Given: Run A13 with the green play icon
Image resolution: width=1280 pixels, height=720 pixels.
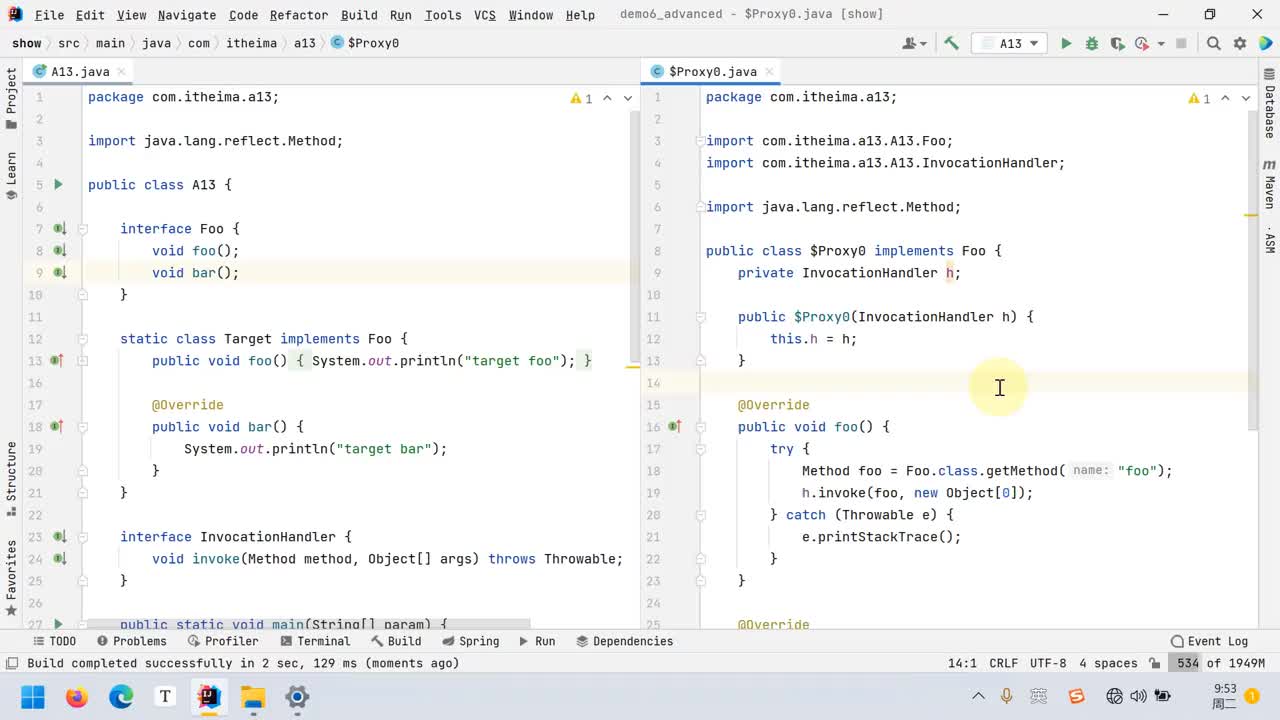Looking at the screenshot, I should click(1066, 43).
